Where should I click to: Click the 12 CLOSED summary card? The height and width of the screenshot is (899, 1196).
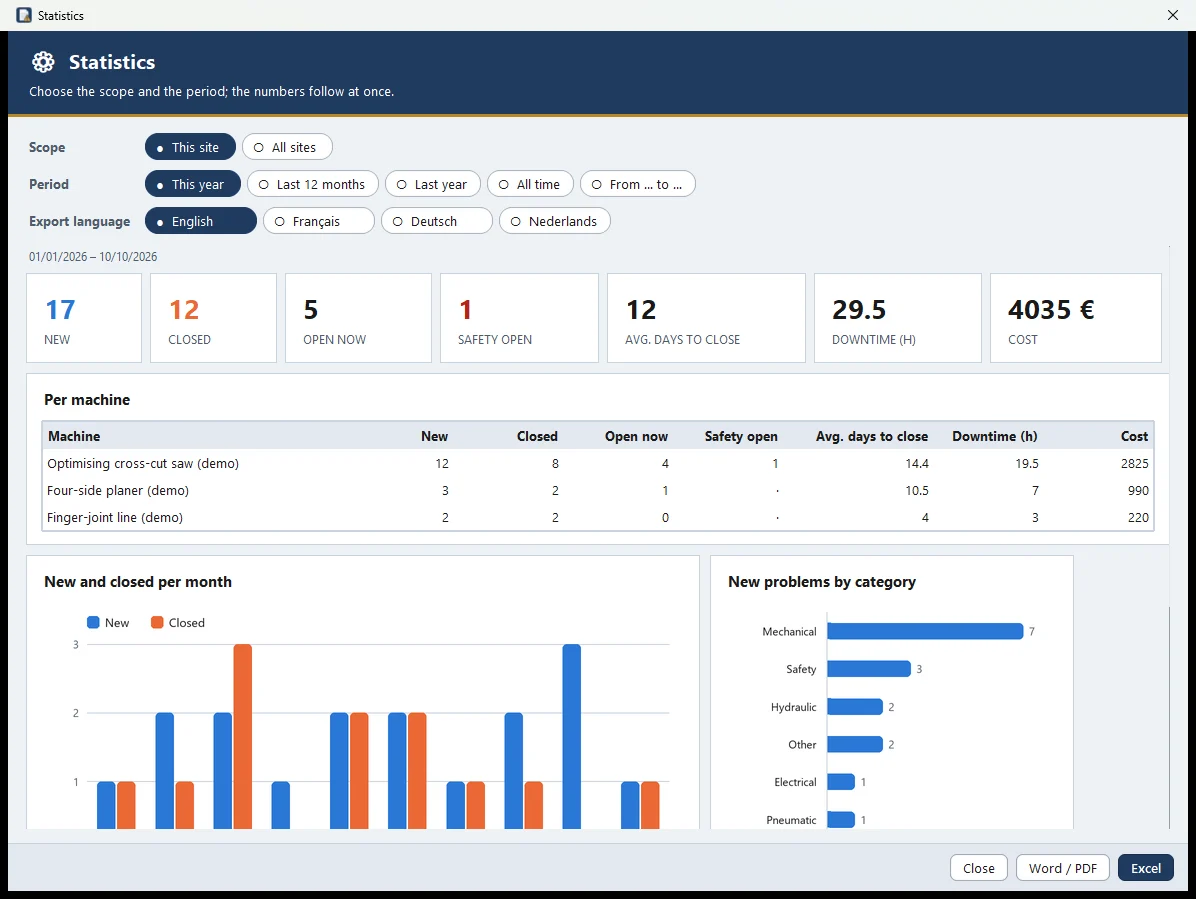coord(214,318)
